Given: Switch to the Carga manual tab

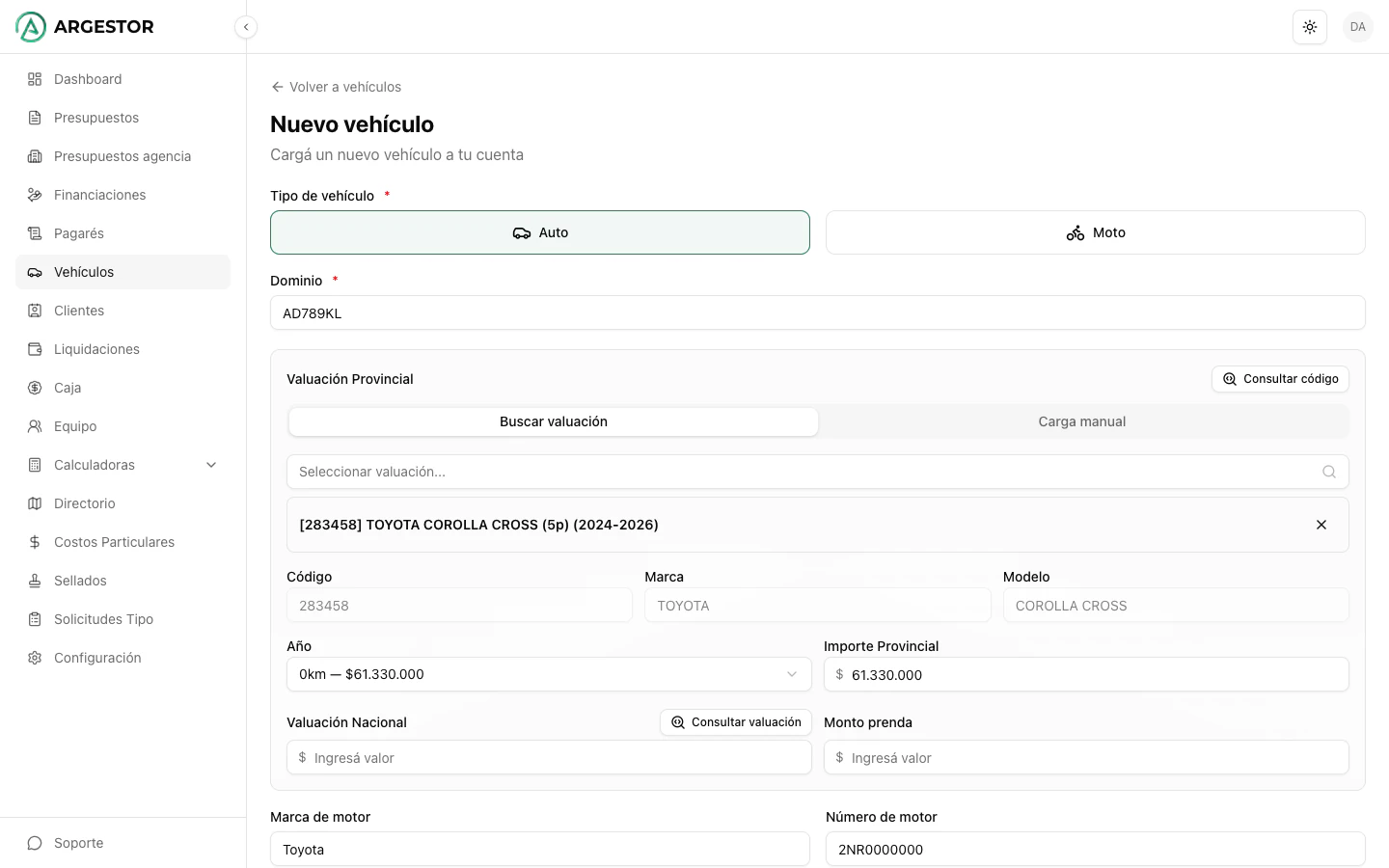Looking at the screenshot, I should coord(1082,421).
